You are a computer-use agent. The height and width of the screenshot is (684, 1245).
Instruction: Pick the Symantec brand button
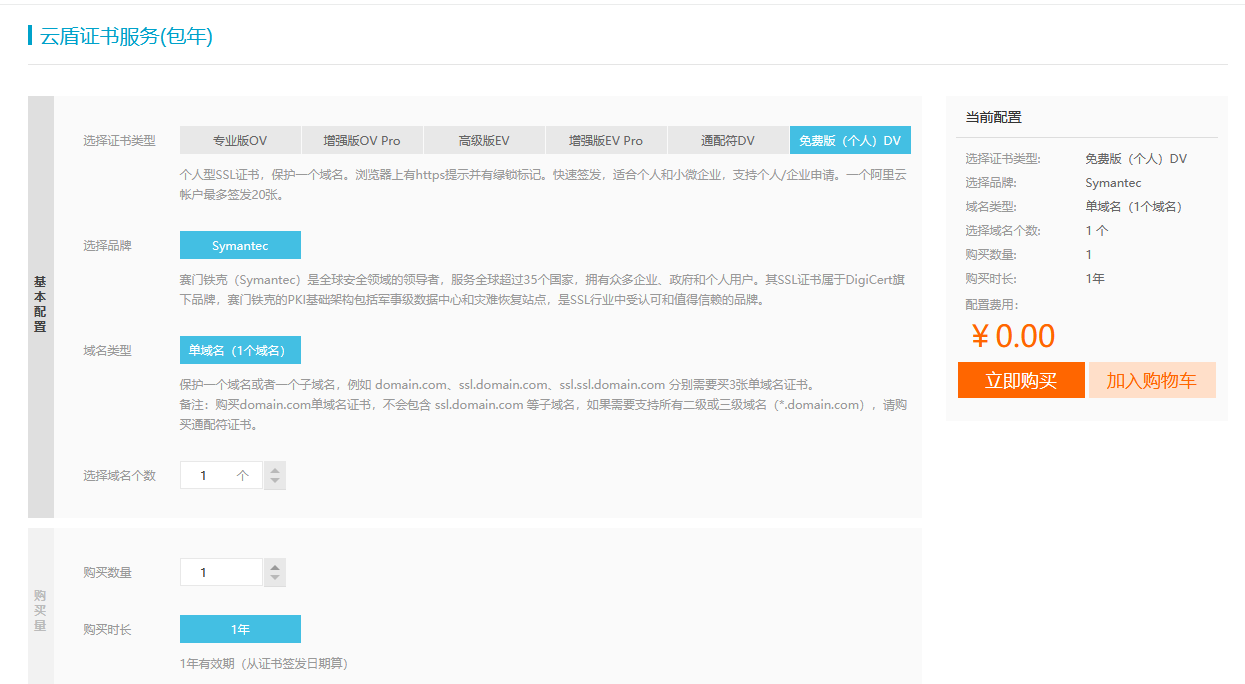pos(240,245)
